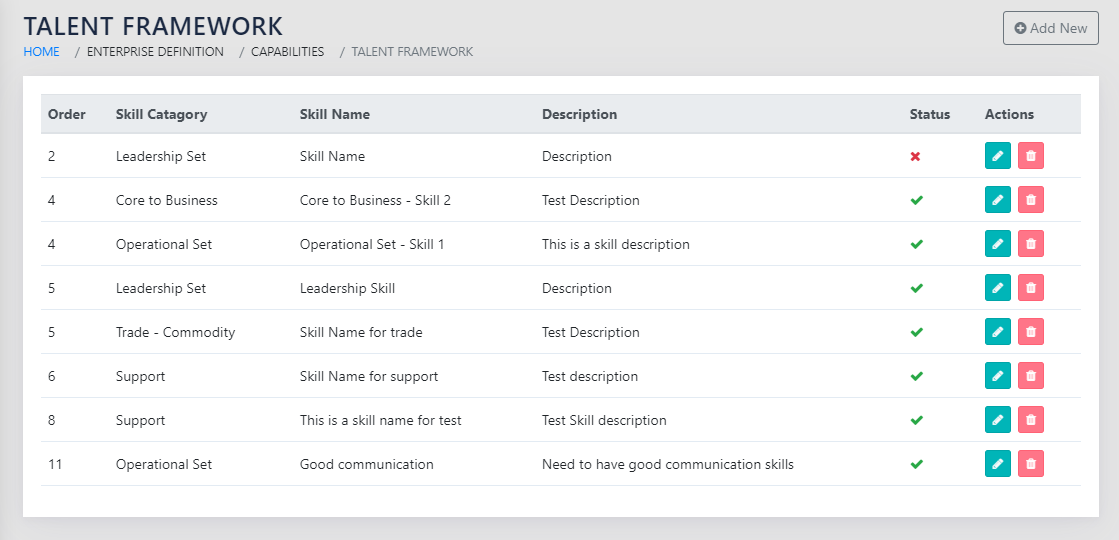The image size is (1119, 540).
Task: Click the Skill Catagory column header
Action: point(161,114)
